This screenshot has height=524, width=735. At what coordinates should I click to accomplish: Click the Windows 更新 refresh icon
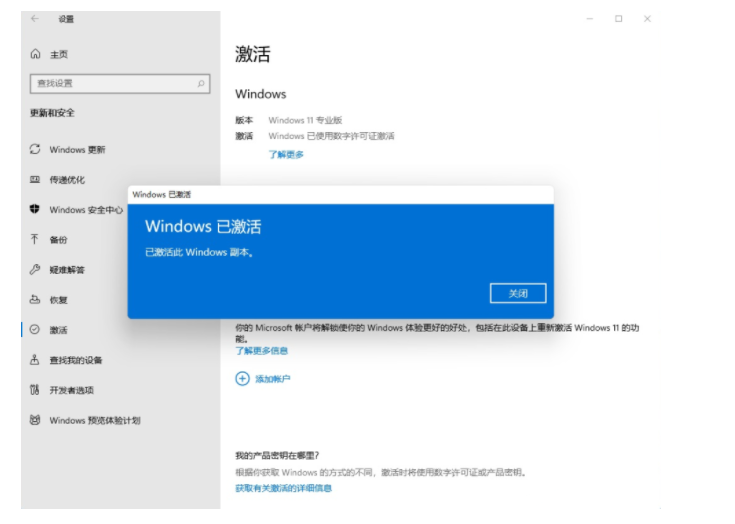coord(35,149)
